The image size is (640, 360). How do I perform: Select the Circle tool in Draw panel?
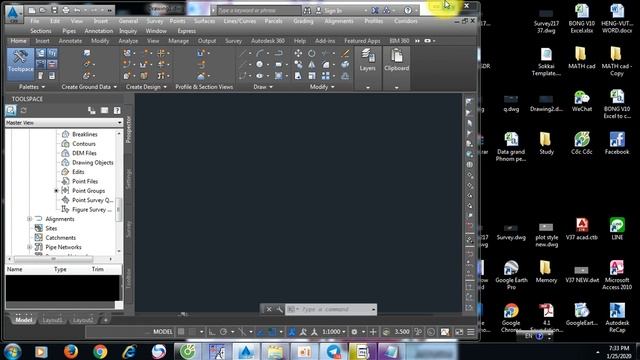(260, 64)
